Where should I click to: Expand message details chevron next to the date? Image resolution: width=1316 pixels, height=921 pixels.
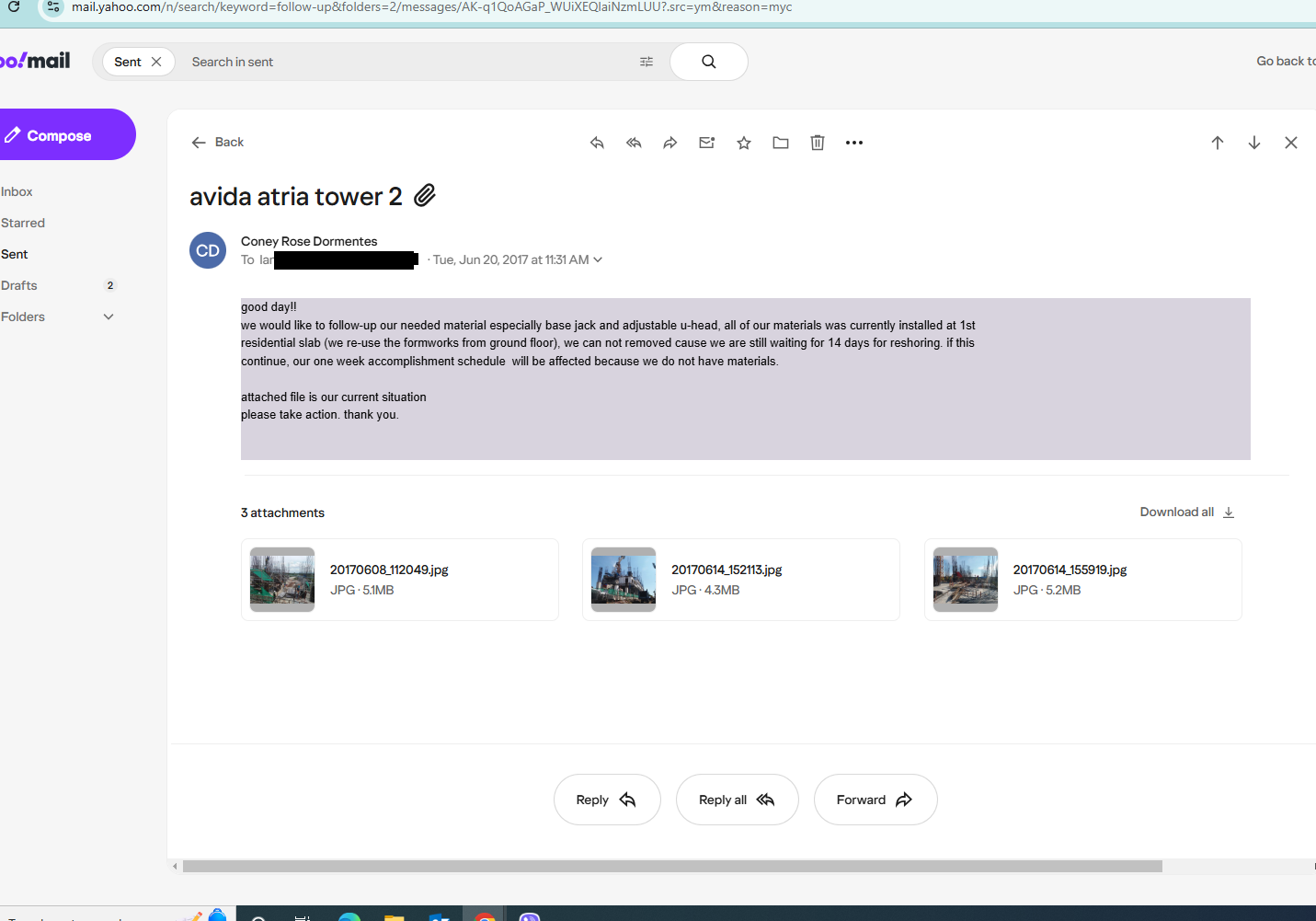[x=598, y=259]
